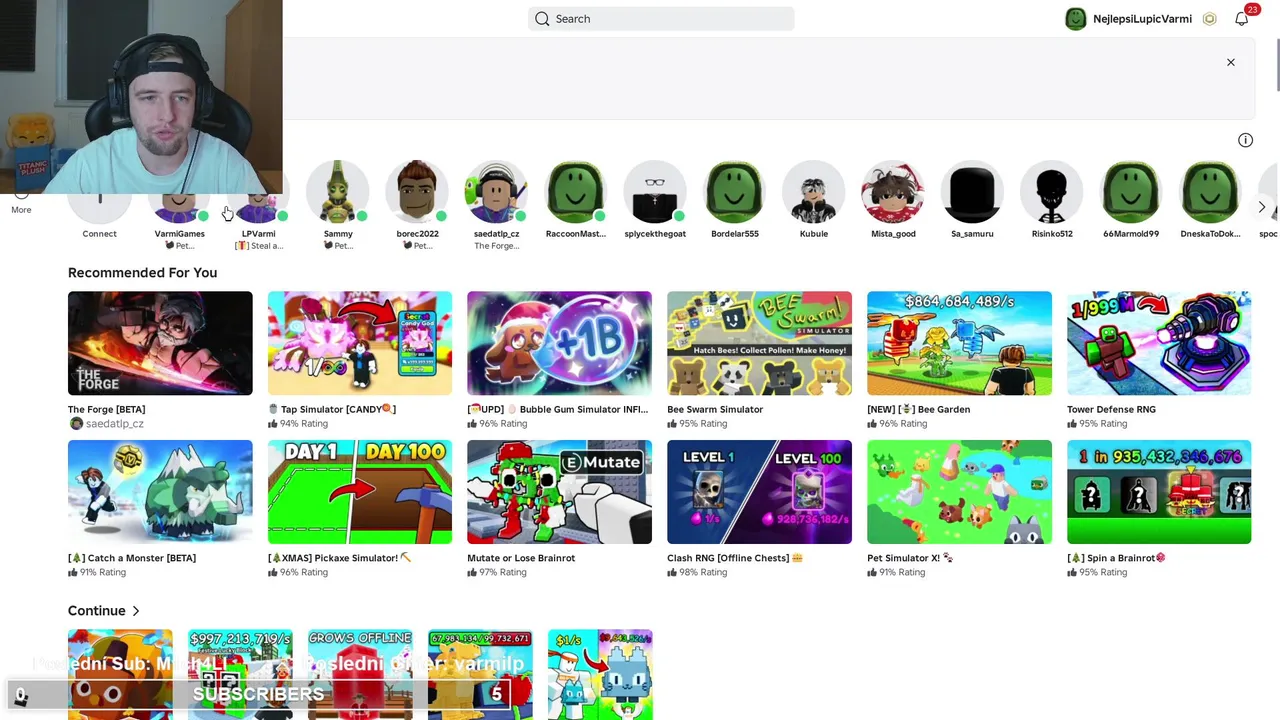Open [NEW] Bee Garden thumbnail
This screenshot has width=1280, height=720.
(959, 343)
